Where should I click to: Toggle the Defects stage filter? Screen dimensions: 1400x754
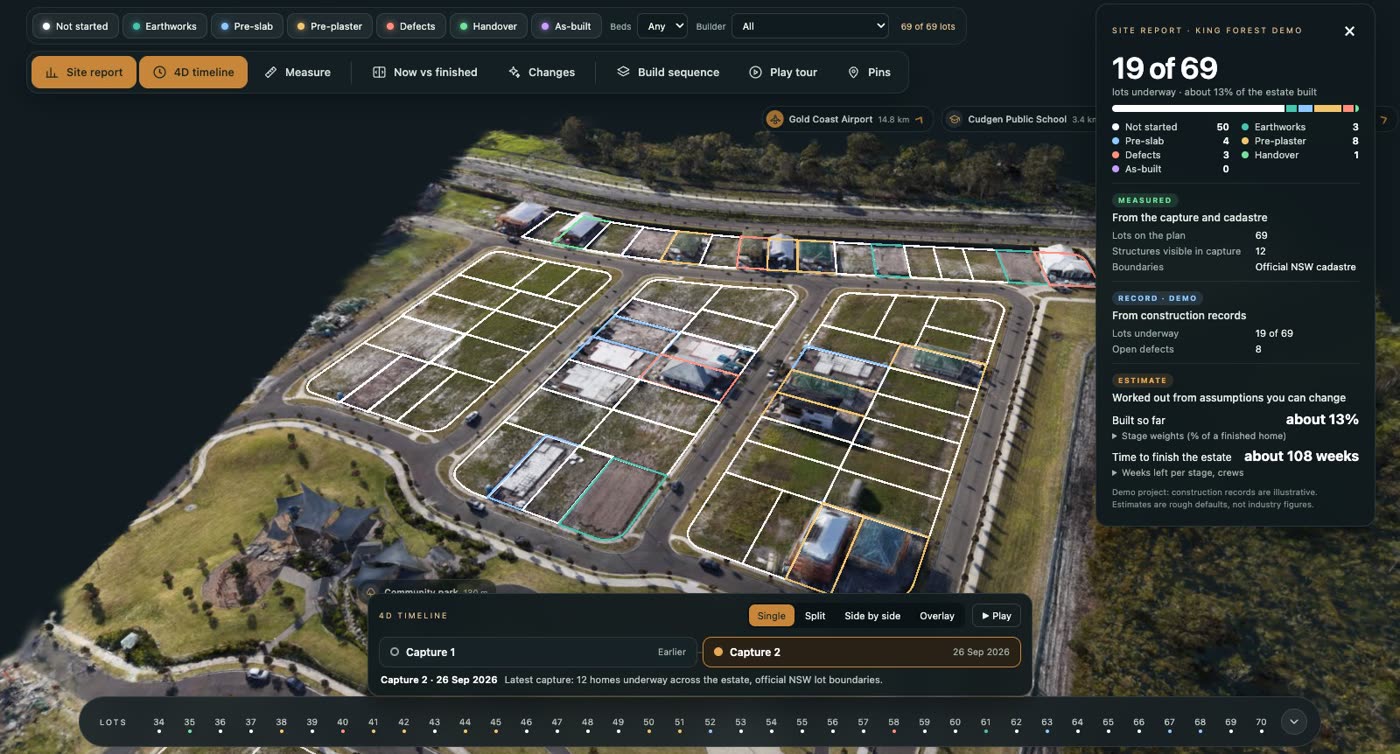tap(411, 26)
